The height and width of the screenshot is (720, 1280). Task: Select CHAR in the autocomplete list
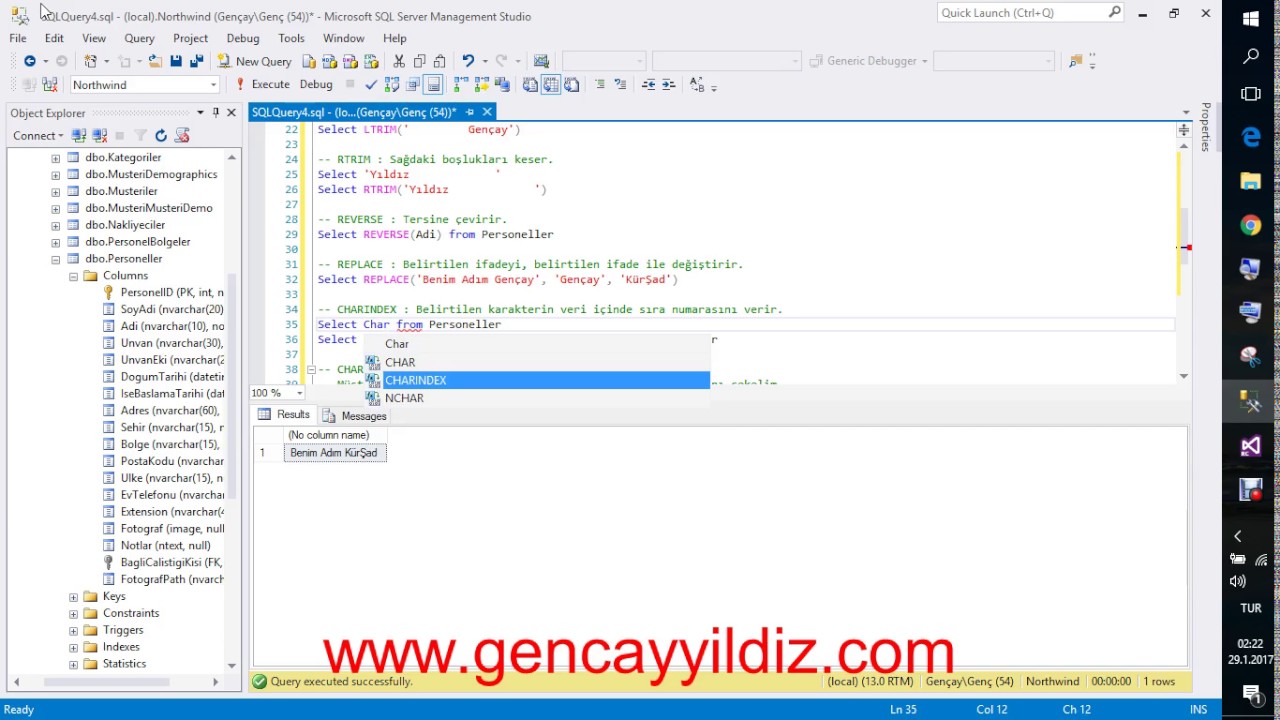(537, 362)
